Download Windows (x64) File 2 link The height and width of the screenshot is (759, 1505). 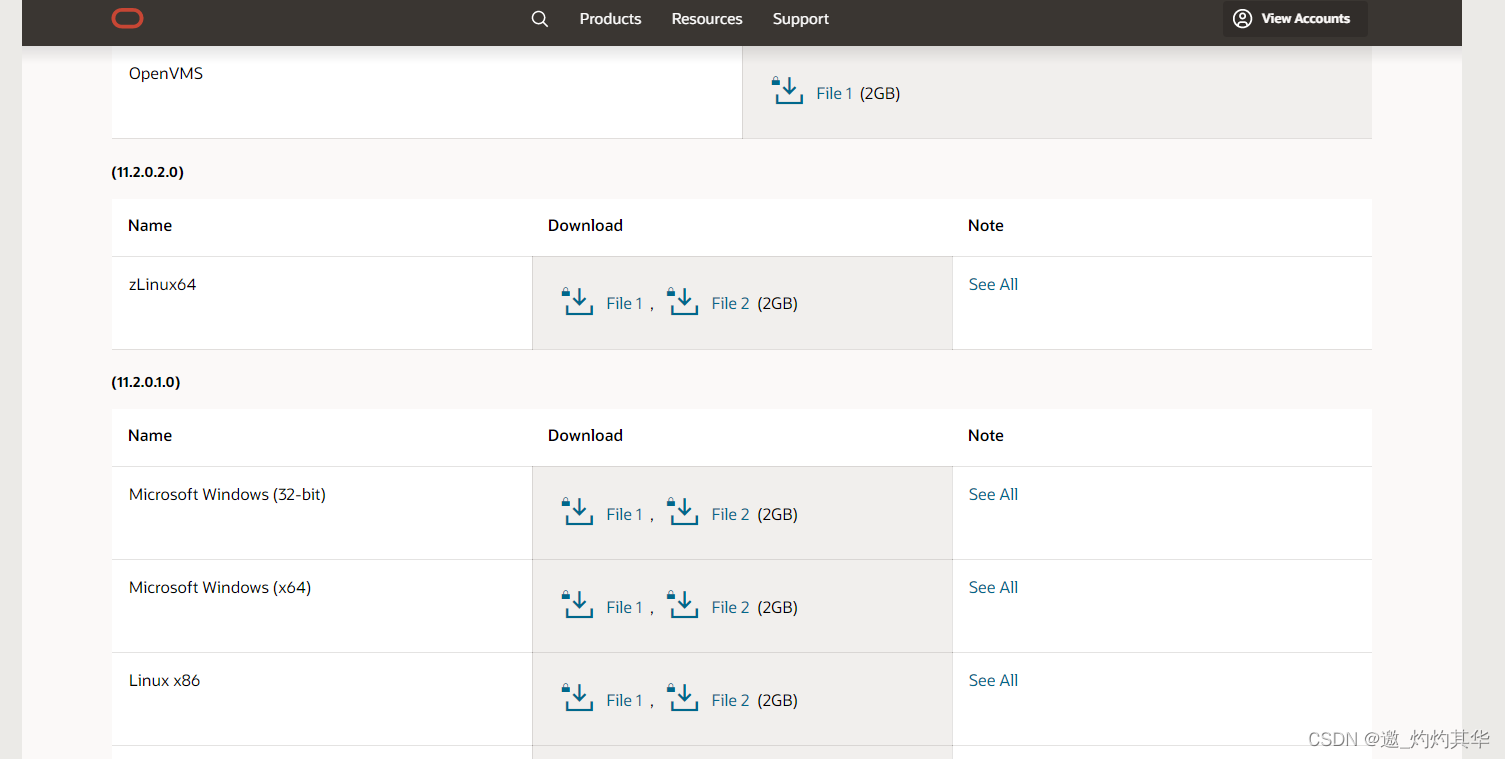click(x=730, y=608)
